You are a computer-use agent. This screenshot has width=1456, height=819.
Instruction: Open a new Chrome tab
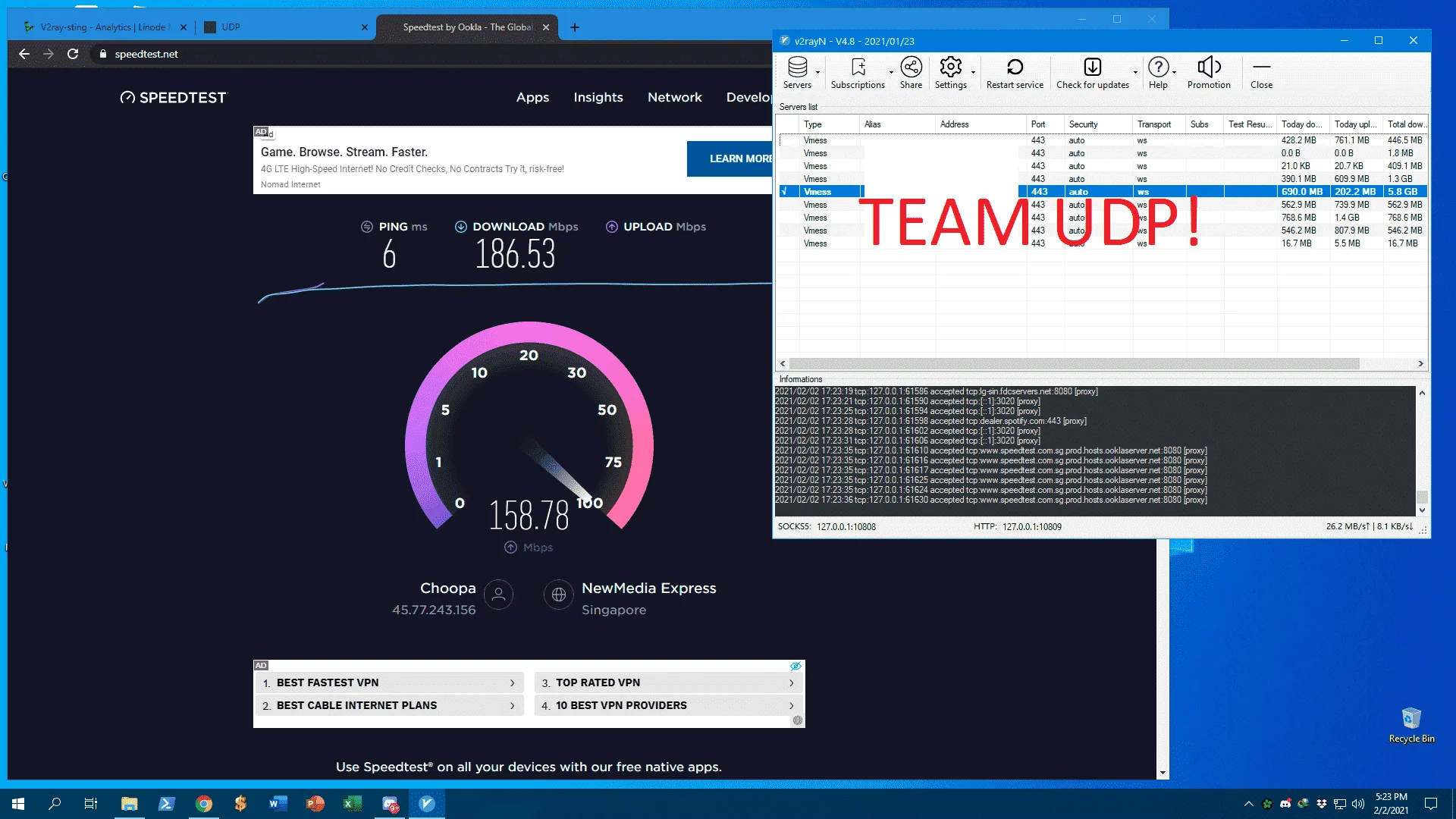coord(575,27)
